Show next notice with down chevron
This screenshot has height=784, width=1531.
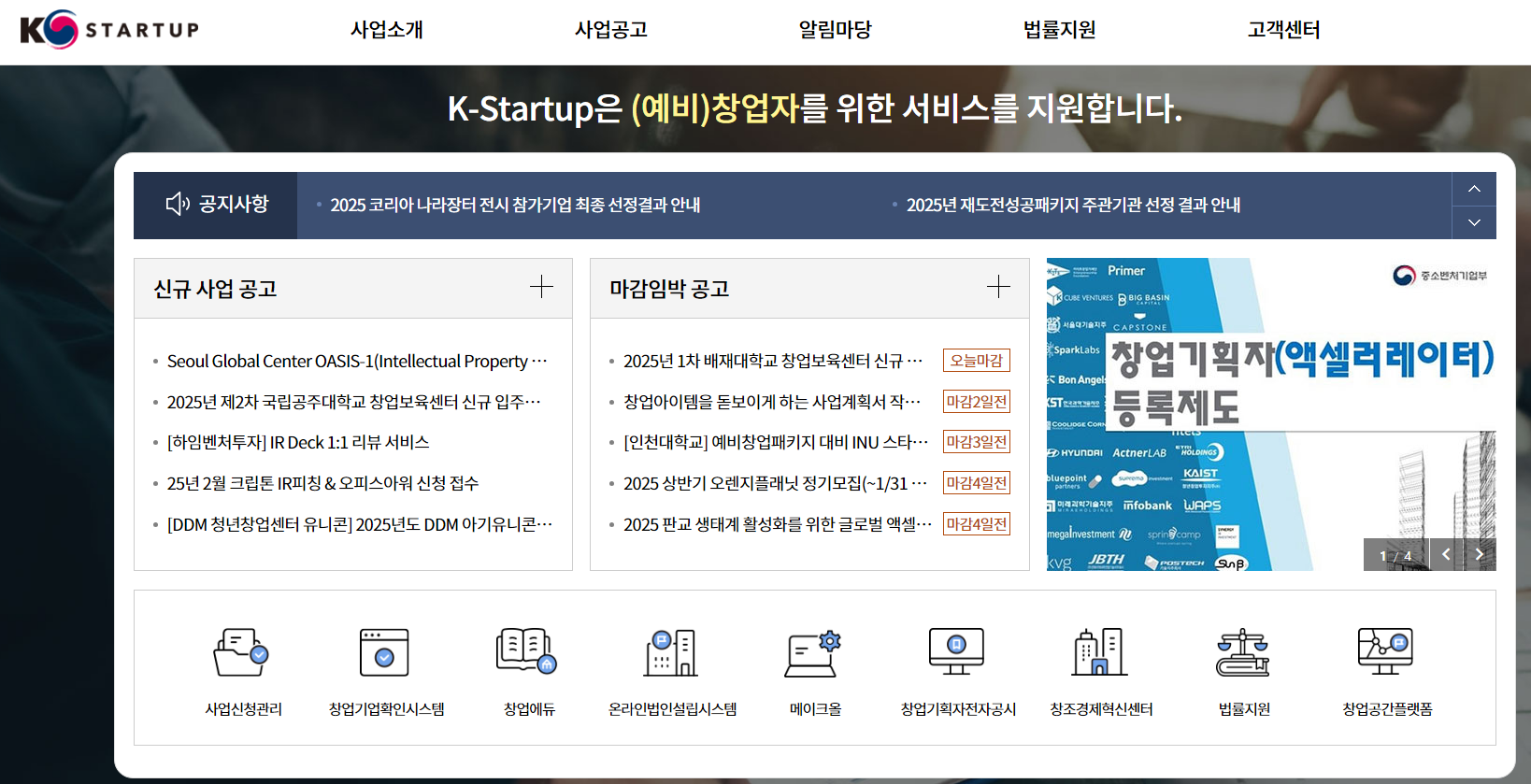click(x=1474, y=222)
